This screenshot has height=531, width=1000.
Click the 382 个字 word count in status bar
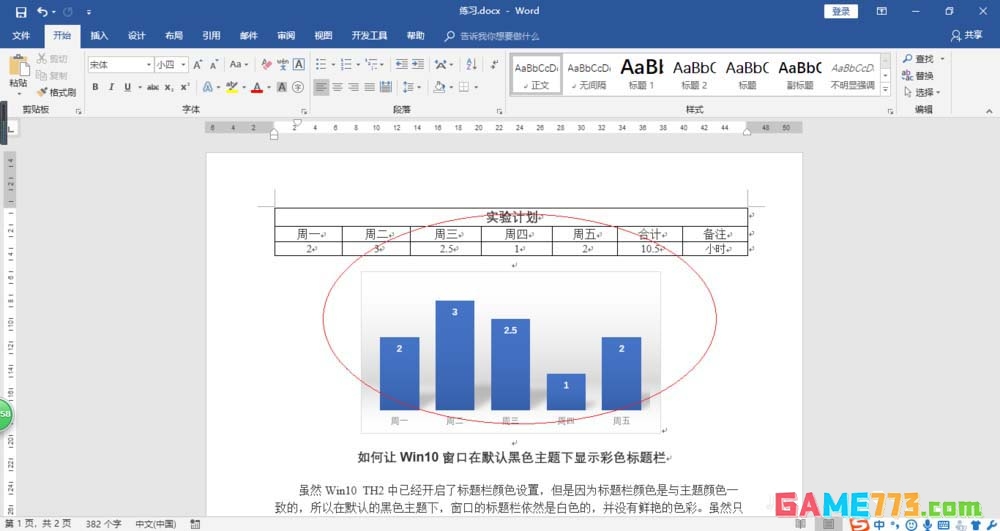click(103, 524)
